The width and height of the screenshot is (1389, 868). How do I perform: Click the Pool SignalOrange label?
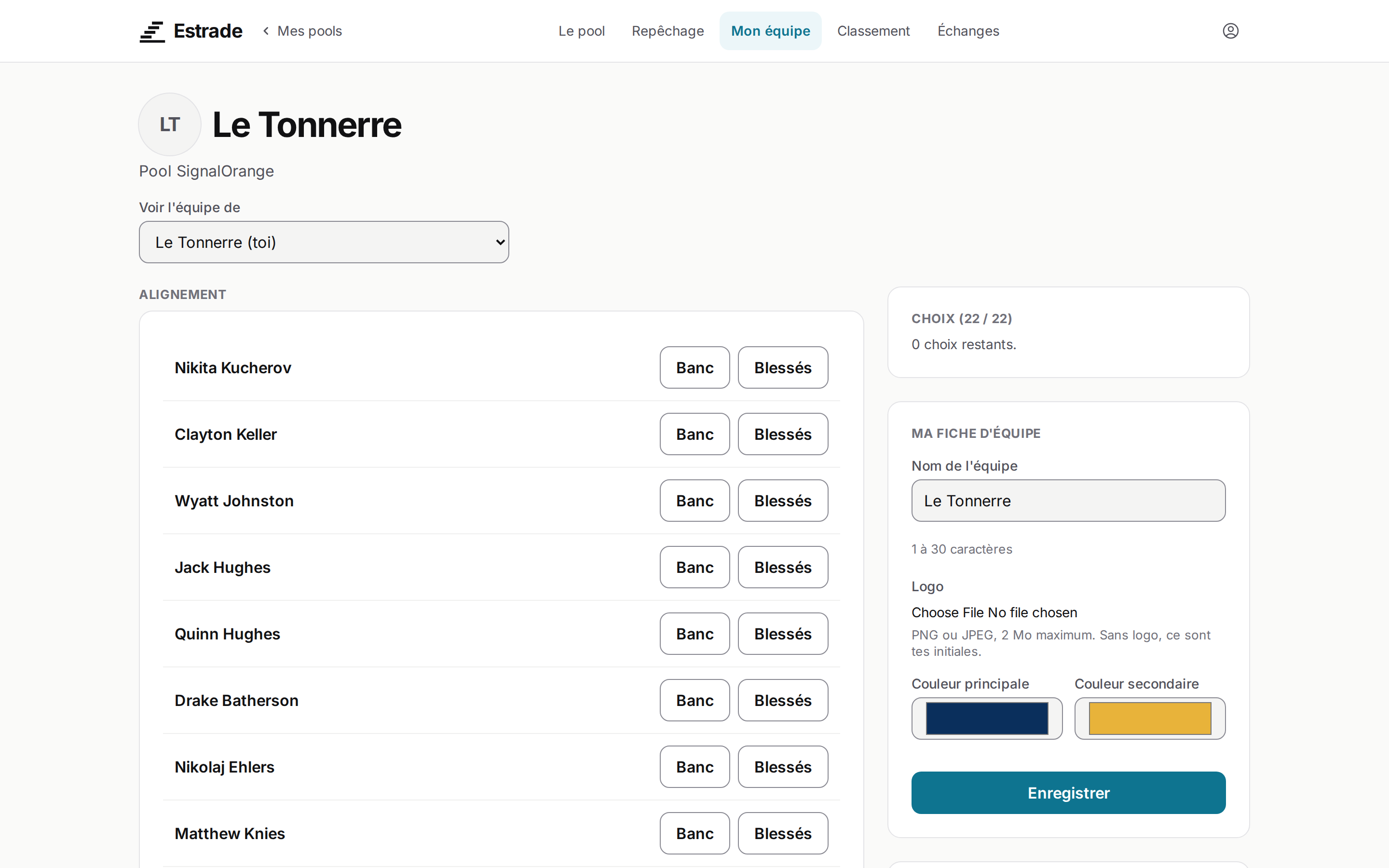point(206,171)
